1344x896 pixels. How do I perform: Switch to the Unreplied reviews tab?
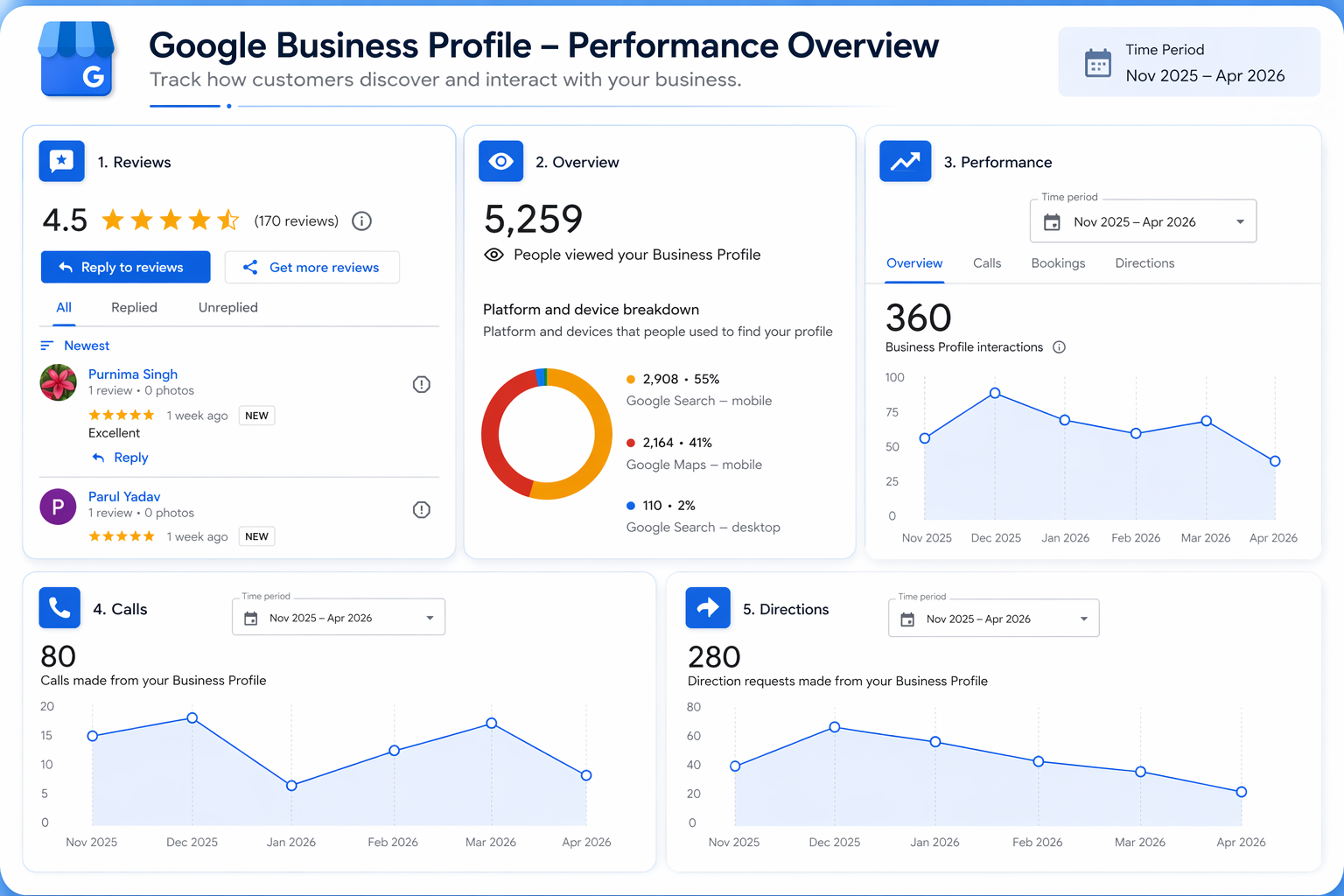[x=228, y=308]
